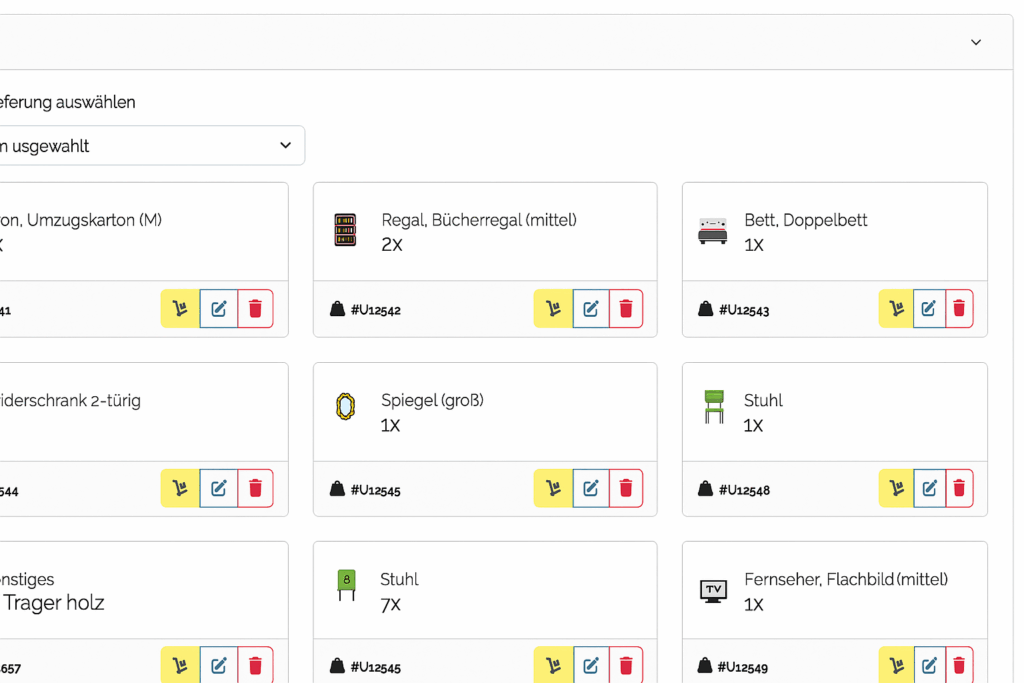Click trolley button for Stuhl 1X
Screen dimensions: 1024x683
click(896, 488)
